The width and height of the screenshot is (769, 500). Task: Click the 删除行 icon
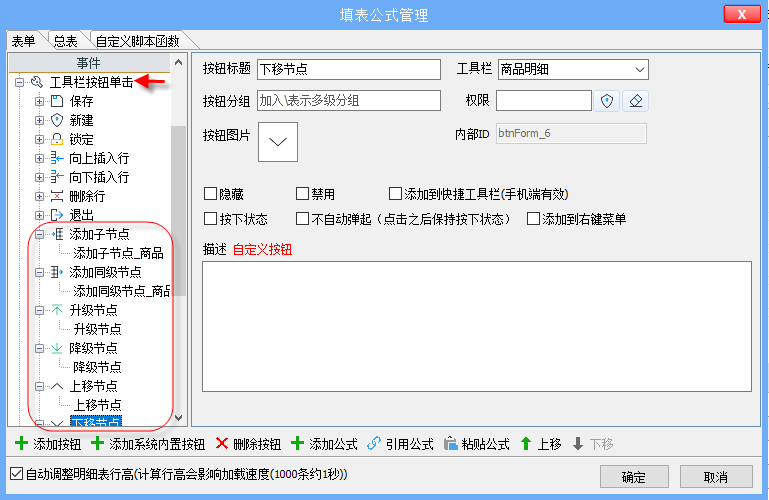click(57, 196)
